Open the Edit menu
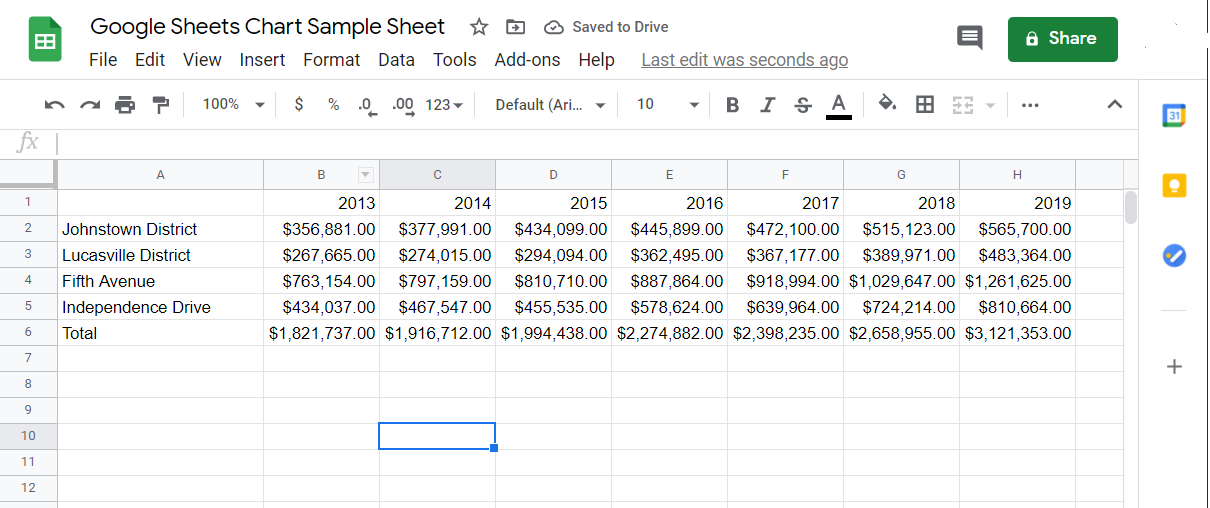The height and width of the screenshot is (508, 1210). (x=150, y=60)
